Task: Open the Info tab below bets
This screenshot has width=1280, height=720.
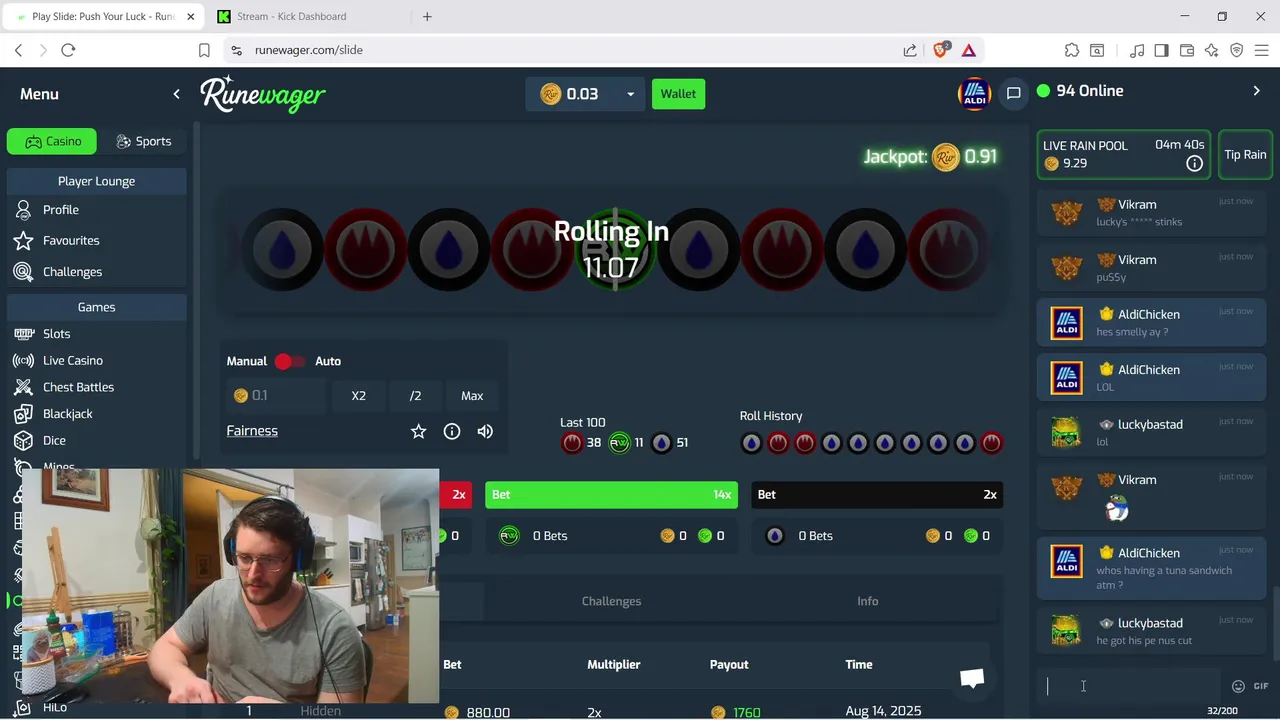Action: tap(867, 601)
